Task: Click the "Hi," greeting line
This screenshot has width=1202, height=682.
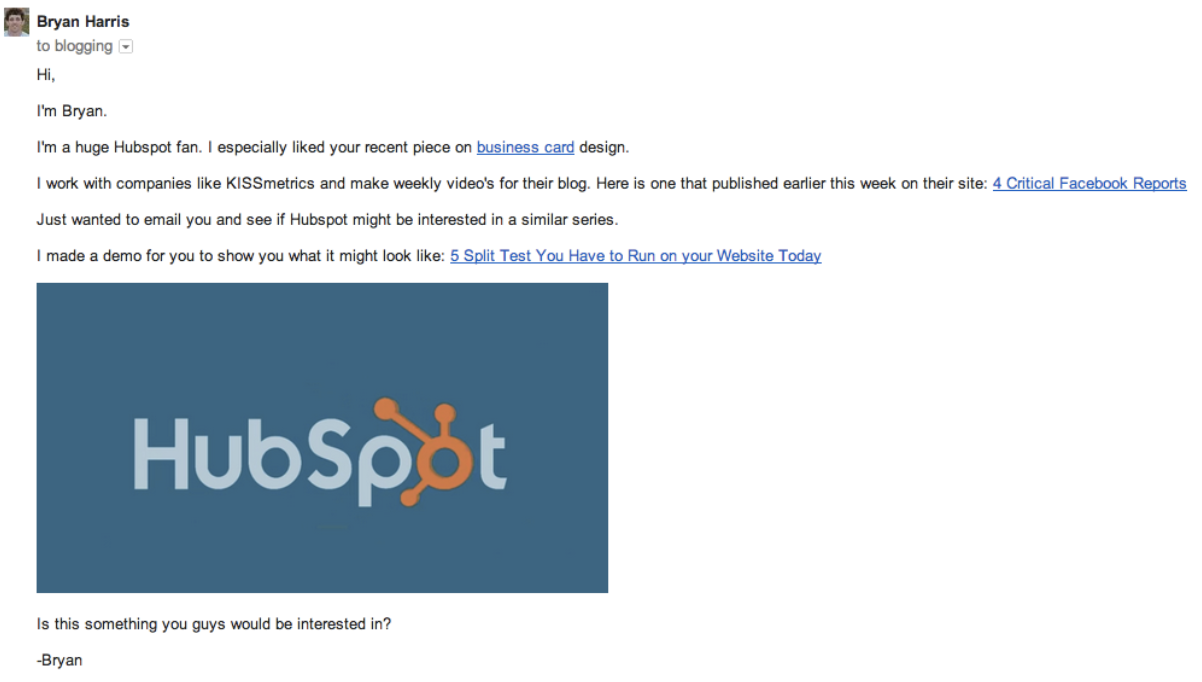Action: tap(45, 75)
